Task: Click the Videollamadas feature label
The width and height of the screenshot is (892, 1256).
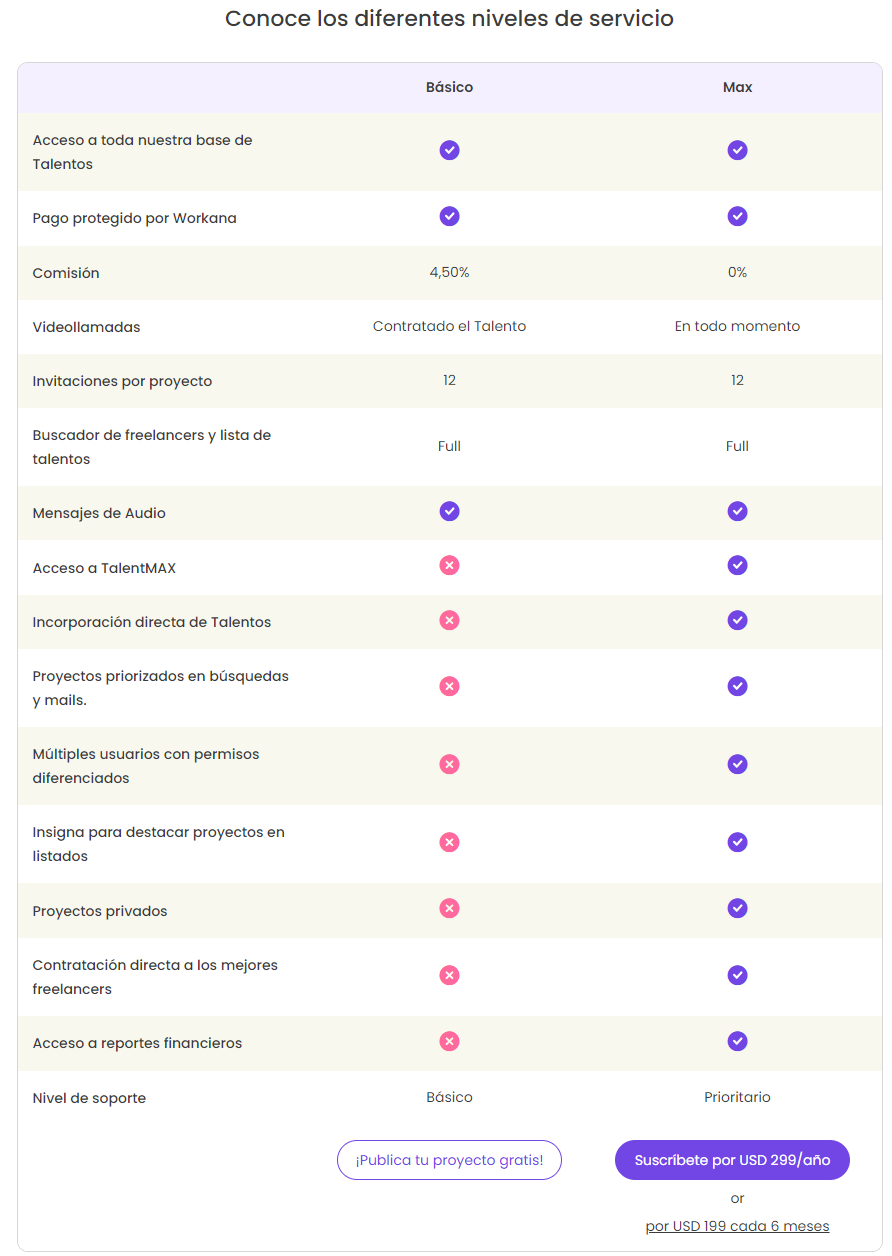Action: point(86,327)
